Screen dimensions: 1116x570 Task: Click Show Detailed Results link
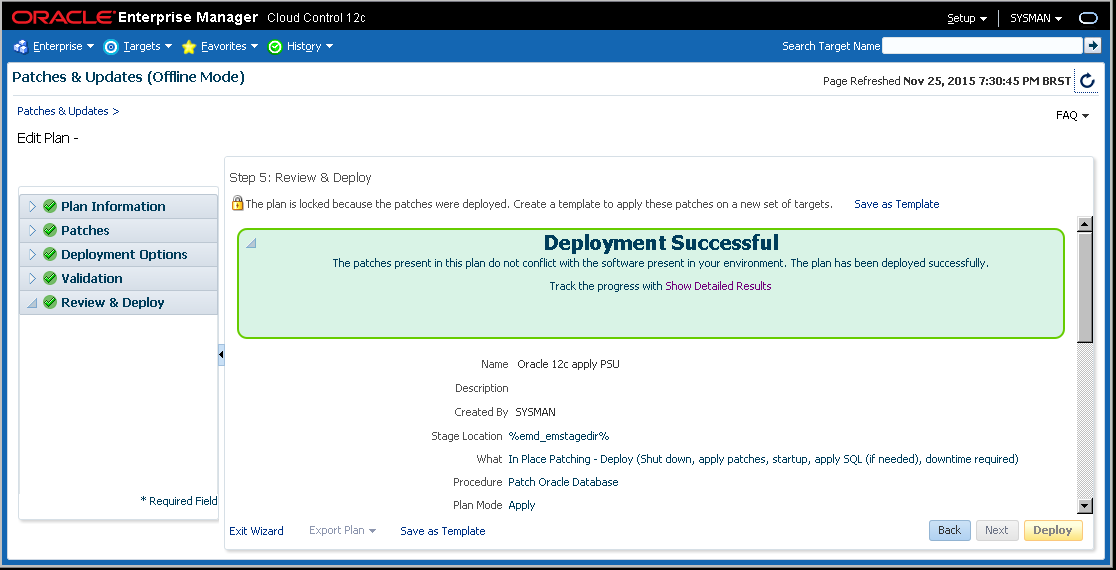coord(718,286)
